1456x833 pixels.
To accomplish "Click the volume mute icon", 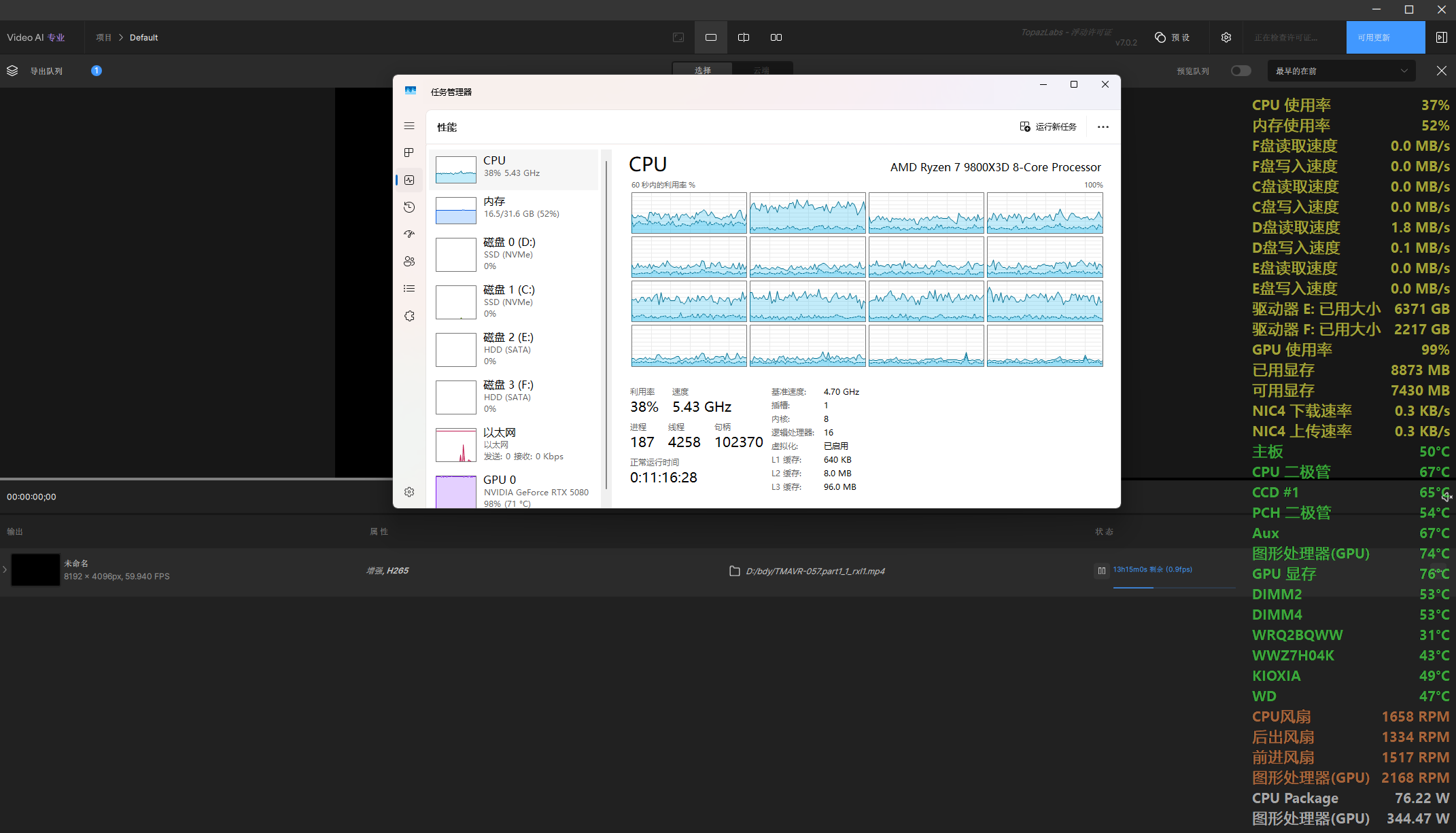I will coord(1446,497).
